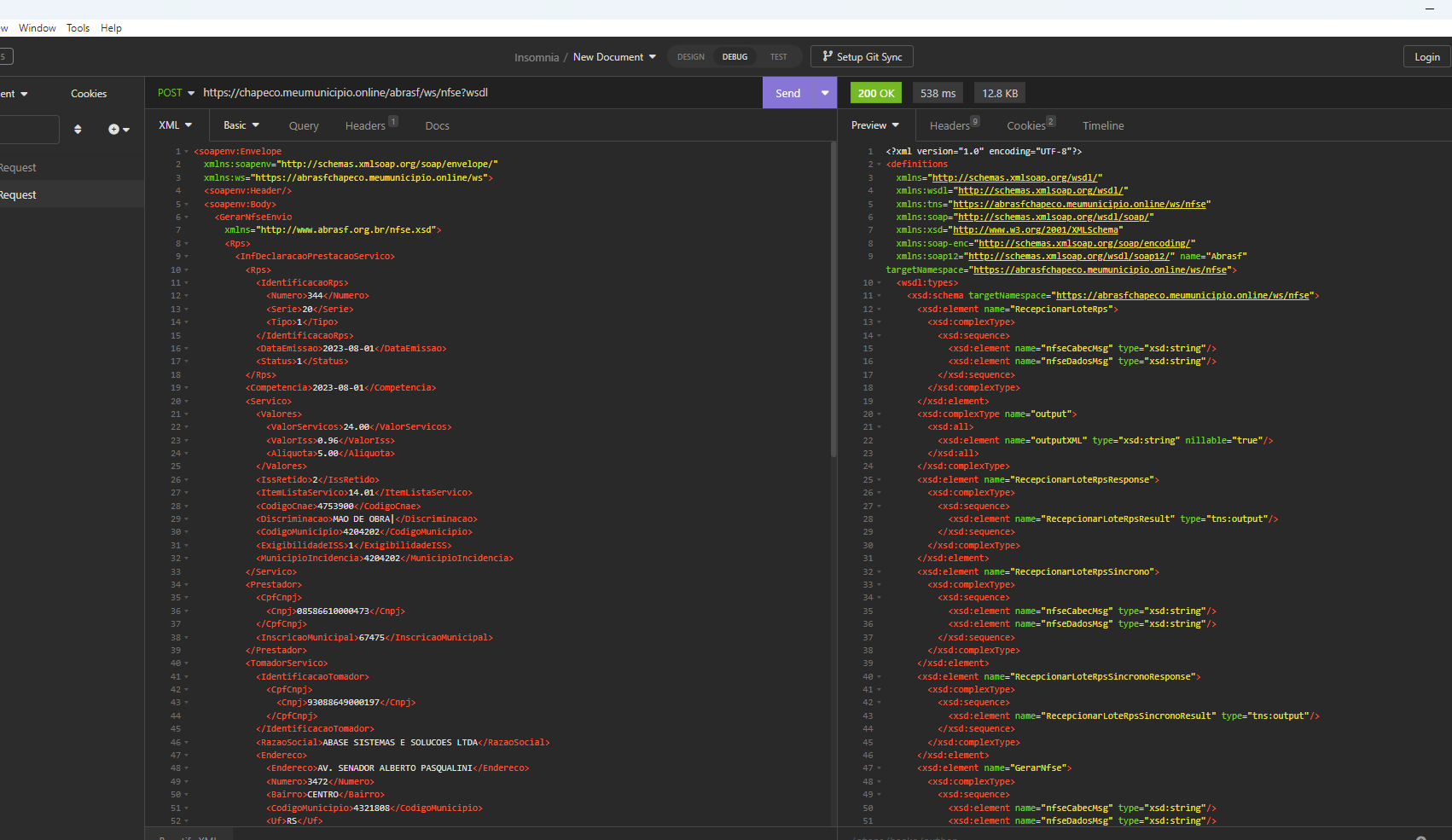Click the Setup Git Sync button
The image size is (1452, 840).
pyautogui.click(x=862, y=57)
